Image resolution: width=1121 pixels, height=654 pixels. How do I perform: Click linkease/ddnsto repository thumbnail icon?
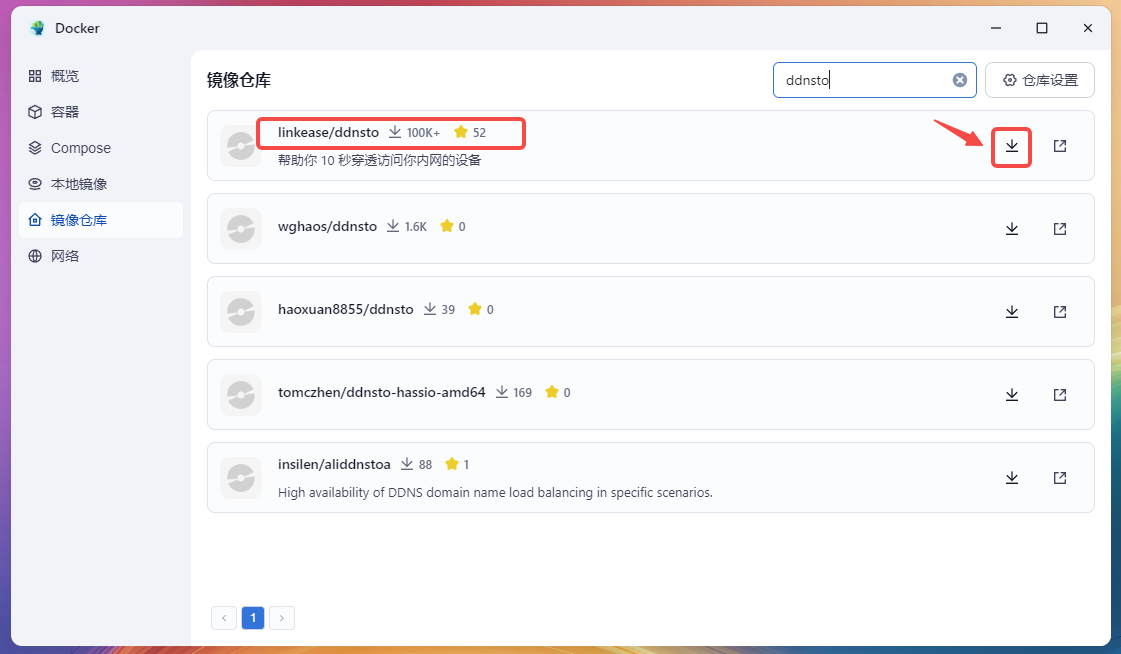[241, 146]
